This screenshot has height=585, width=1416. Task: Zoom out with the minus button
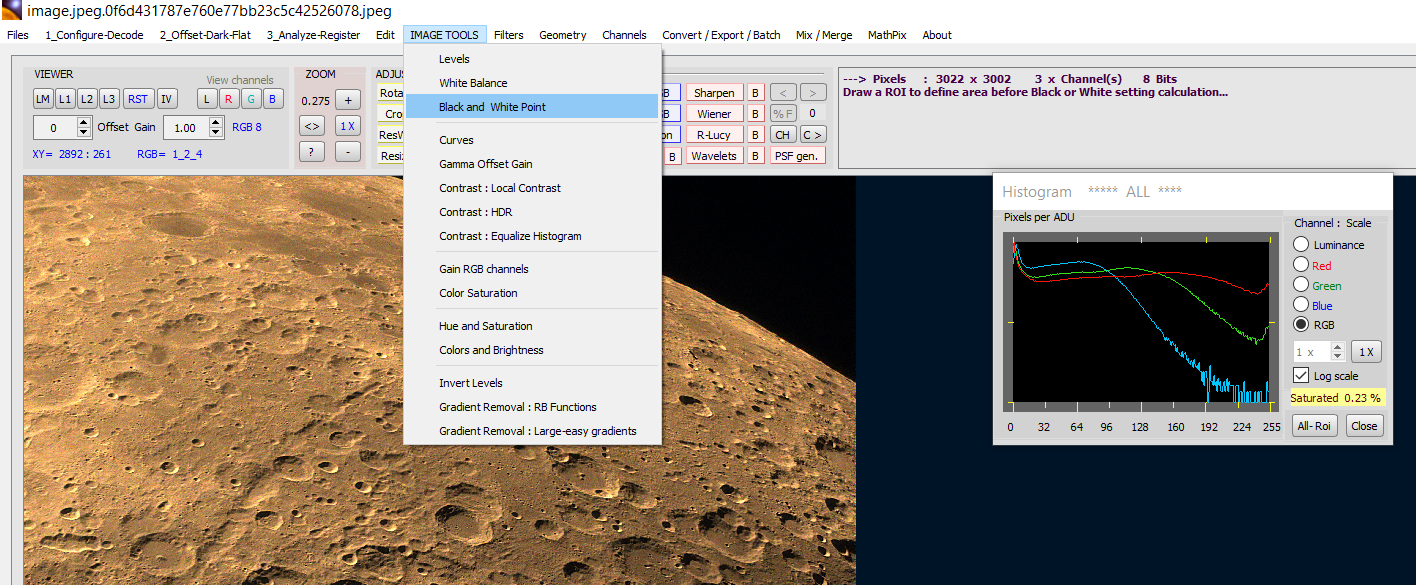(347, 152)
